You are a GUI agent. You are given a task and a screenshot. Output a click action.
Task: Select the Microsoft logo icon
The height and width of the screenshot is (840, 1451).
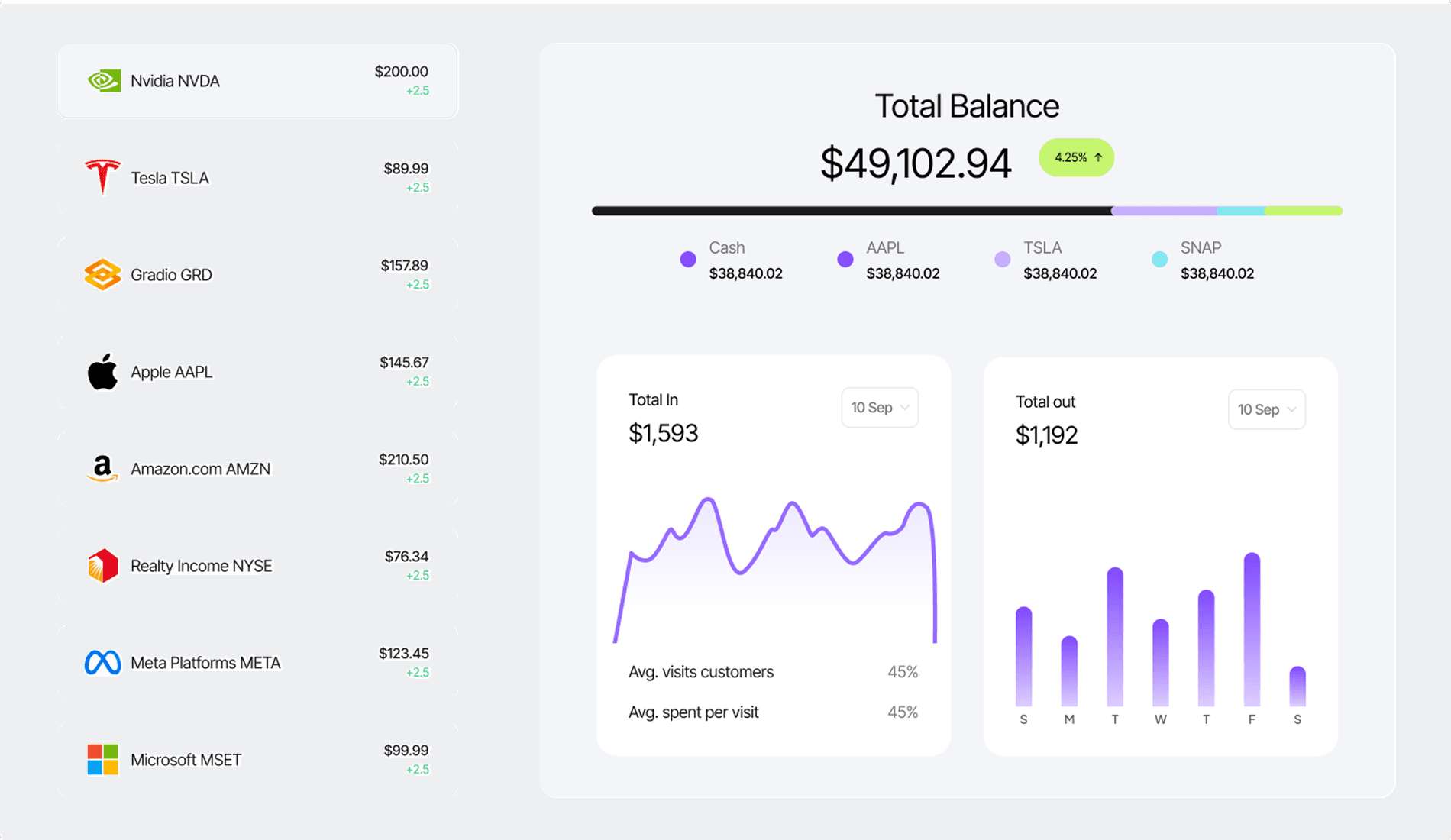coord(102,760)
